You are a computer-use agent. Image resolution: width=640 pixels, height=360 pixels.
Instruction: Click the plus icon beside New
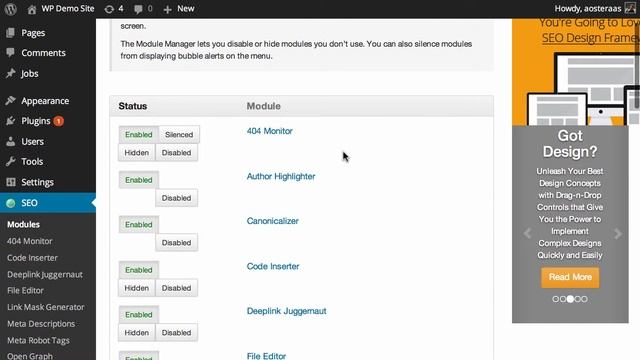(167, 9)
